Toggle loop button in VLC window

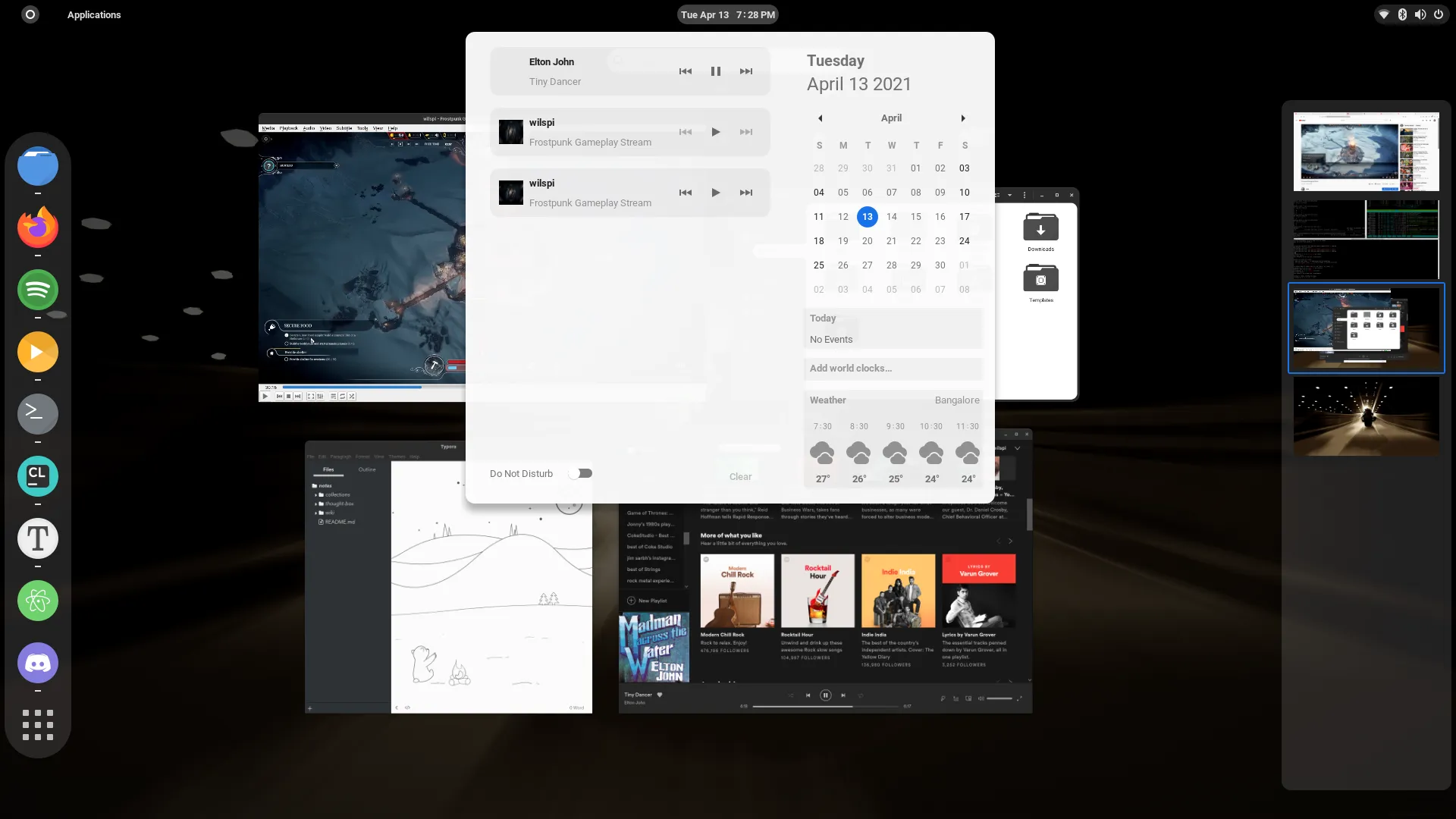pos(343,396)
